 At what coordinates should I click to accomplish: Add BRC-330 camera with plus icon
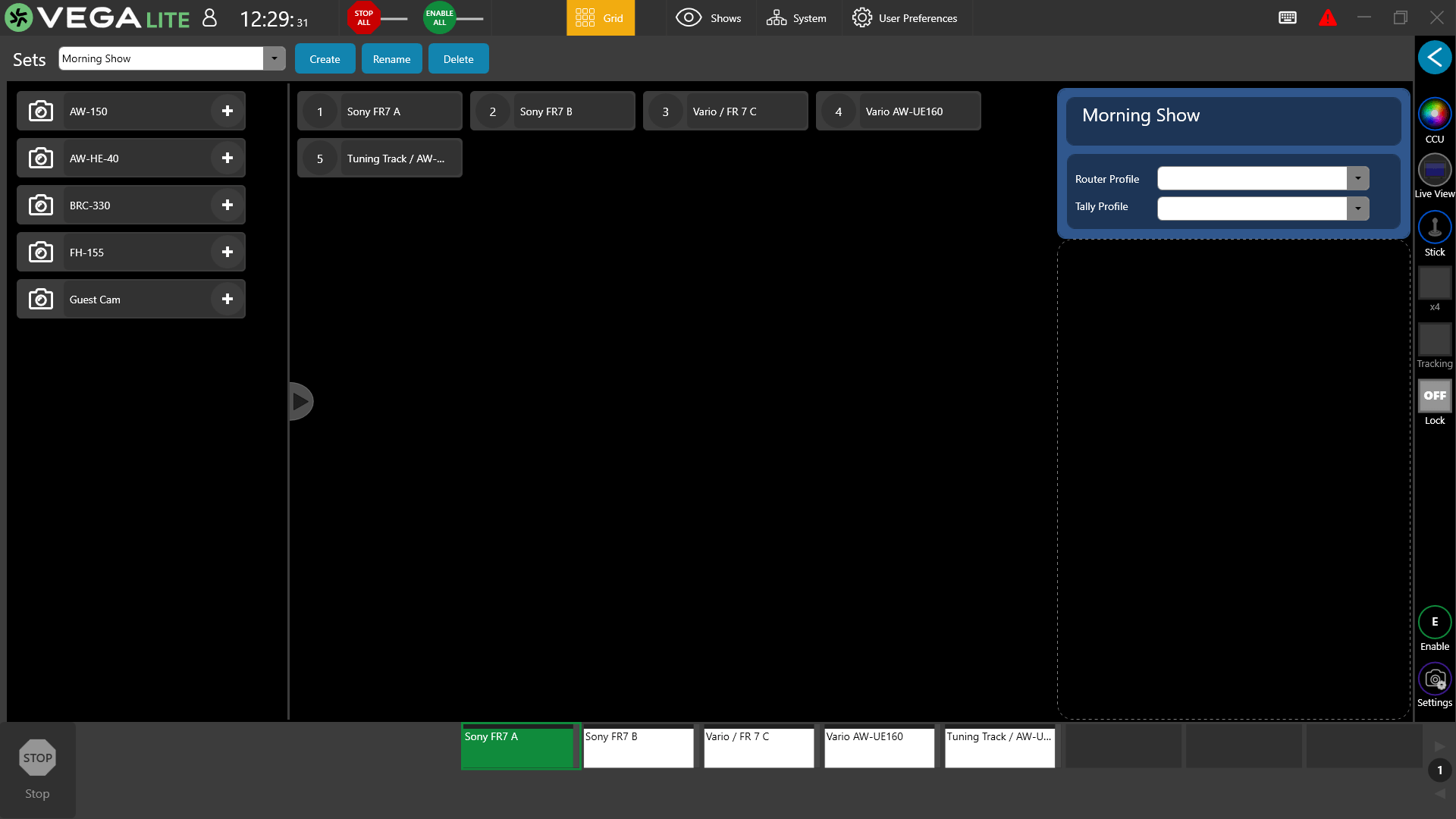click(227, 205)
